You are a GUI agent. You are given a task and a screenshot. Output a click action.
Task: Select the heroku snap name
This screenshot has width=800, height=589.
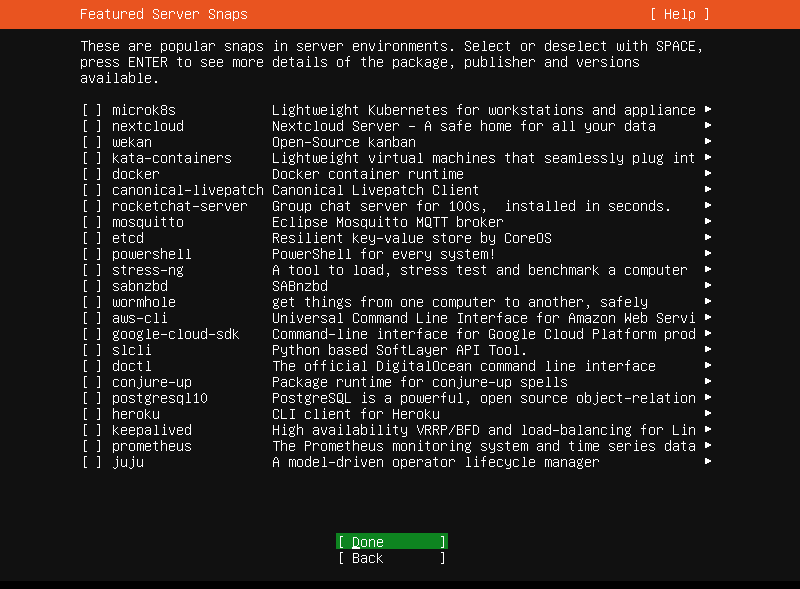click(136, 414)
